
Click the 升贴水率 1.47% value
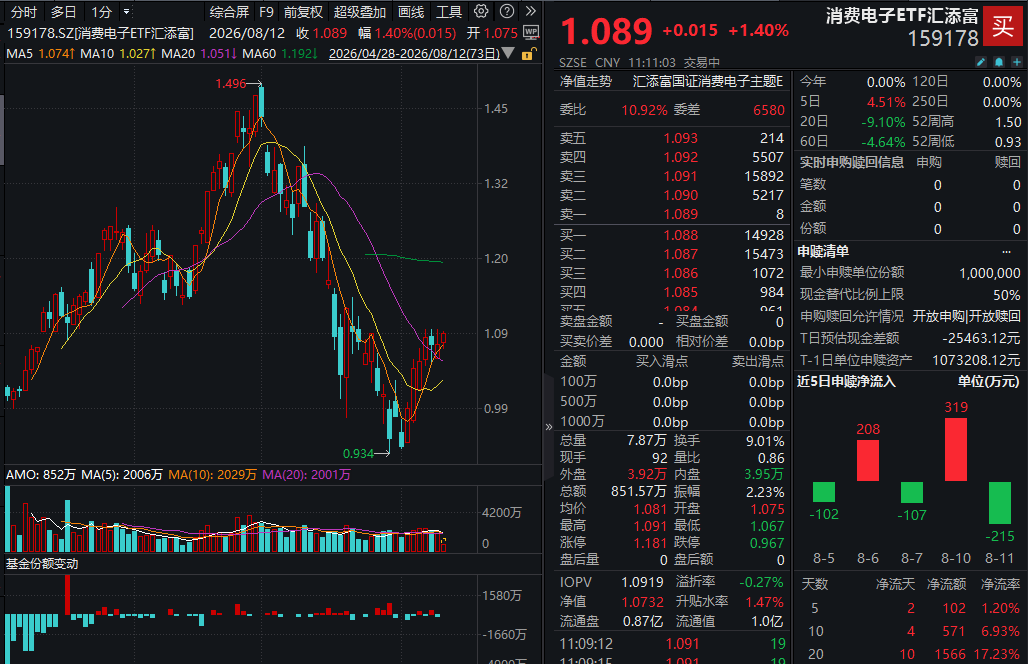tap(764, 602)
